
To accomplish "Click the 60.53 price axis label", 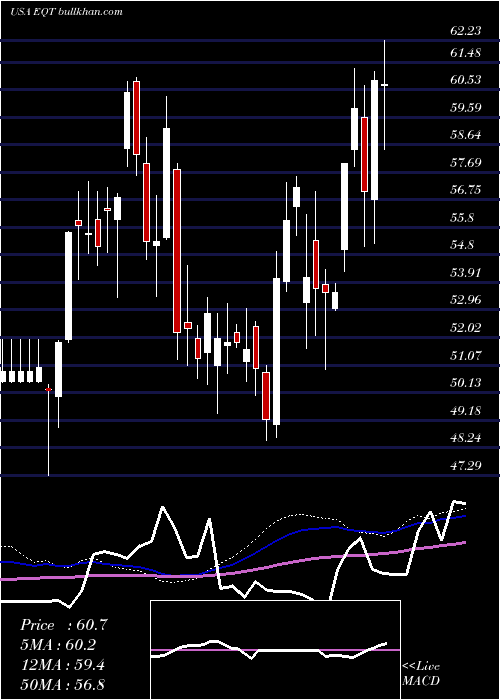I will pyautogui.click(x=466, y=80).
